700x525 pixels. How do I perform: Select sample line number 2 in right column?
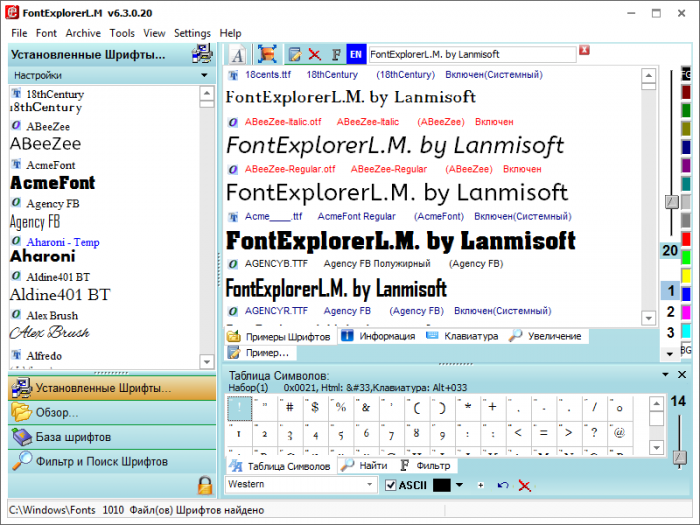pos(670,312)
